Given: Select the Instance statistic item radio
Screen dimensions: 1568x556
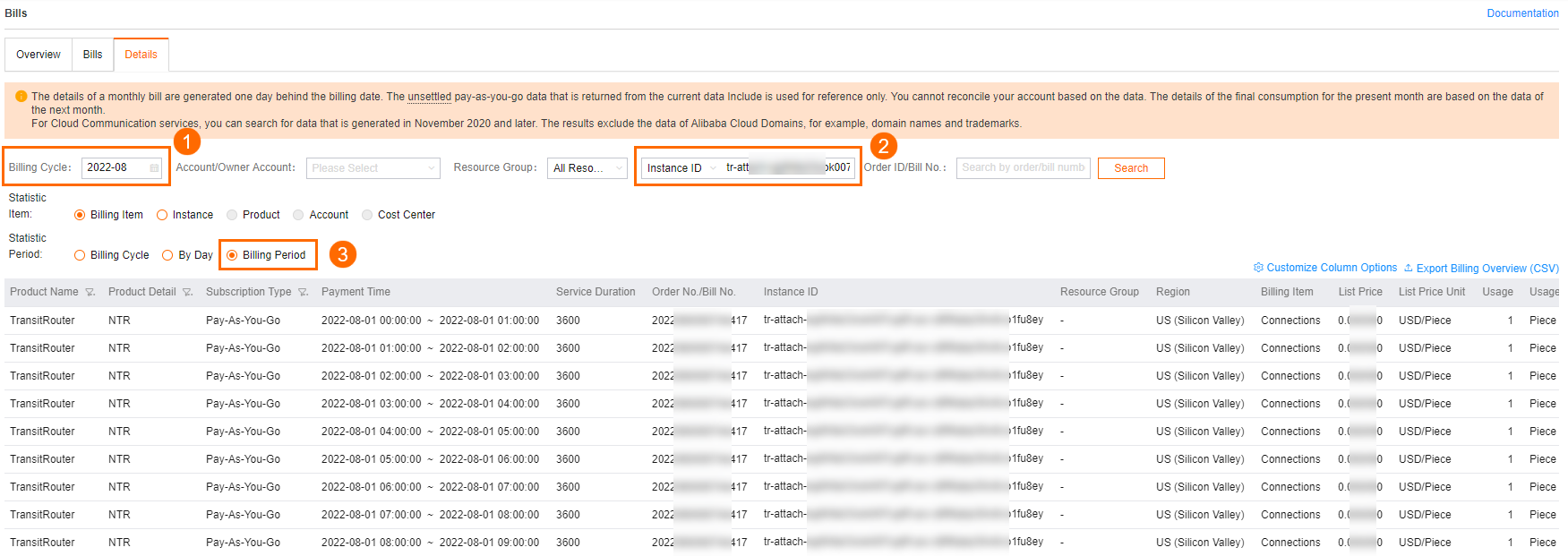Looking at the screenshot, I should point(162,215).
